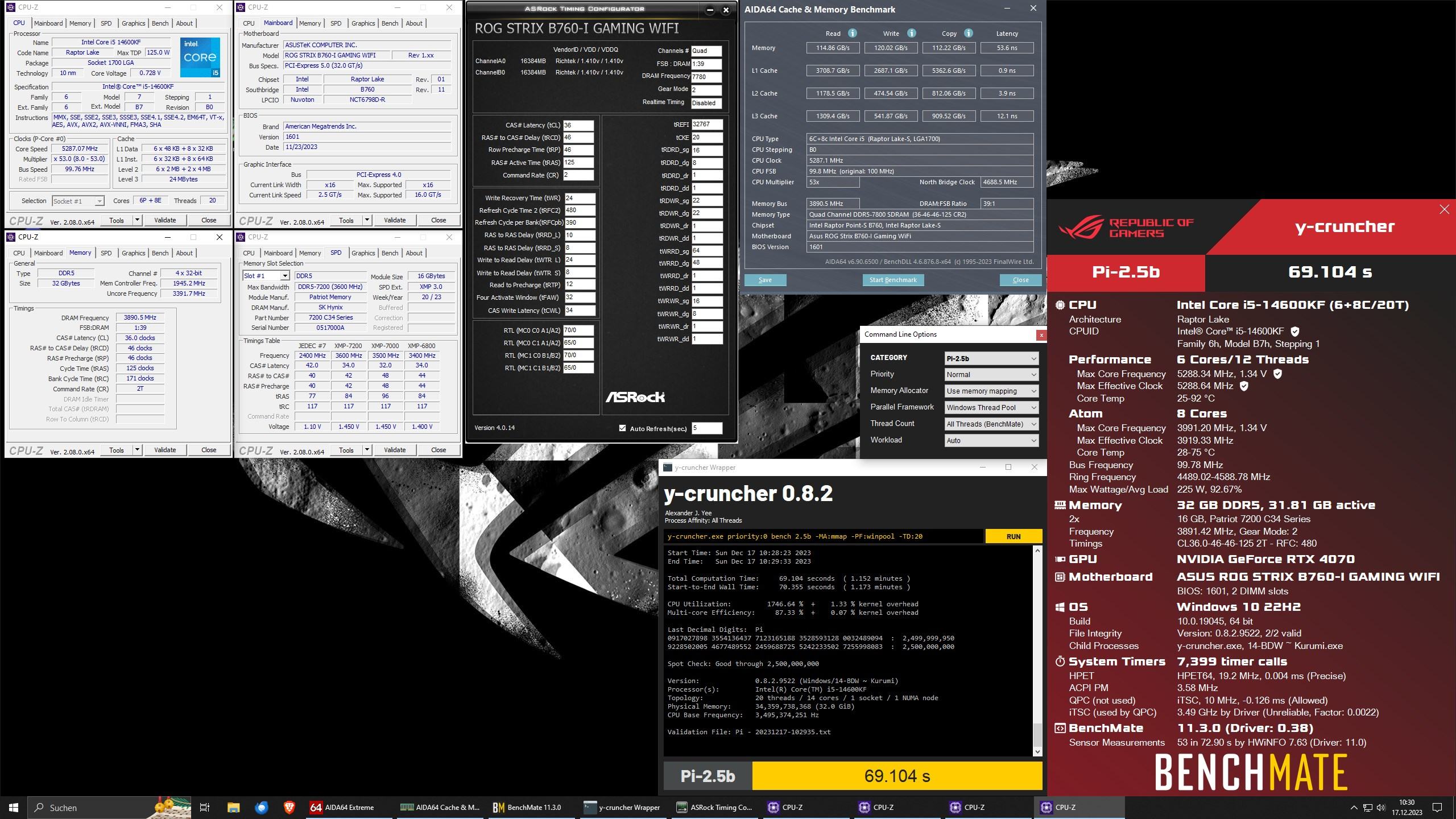
Task: Click the taskbar Suchen search box
Action: tap(109, 808)
